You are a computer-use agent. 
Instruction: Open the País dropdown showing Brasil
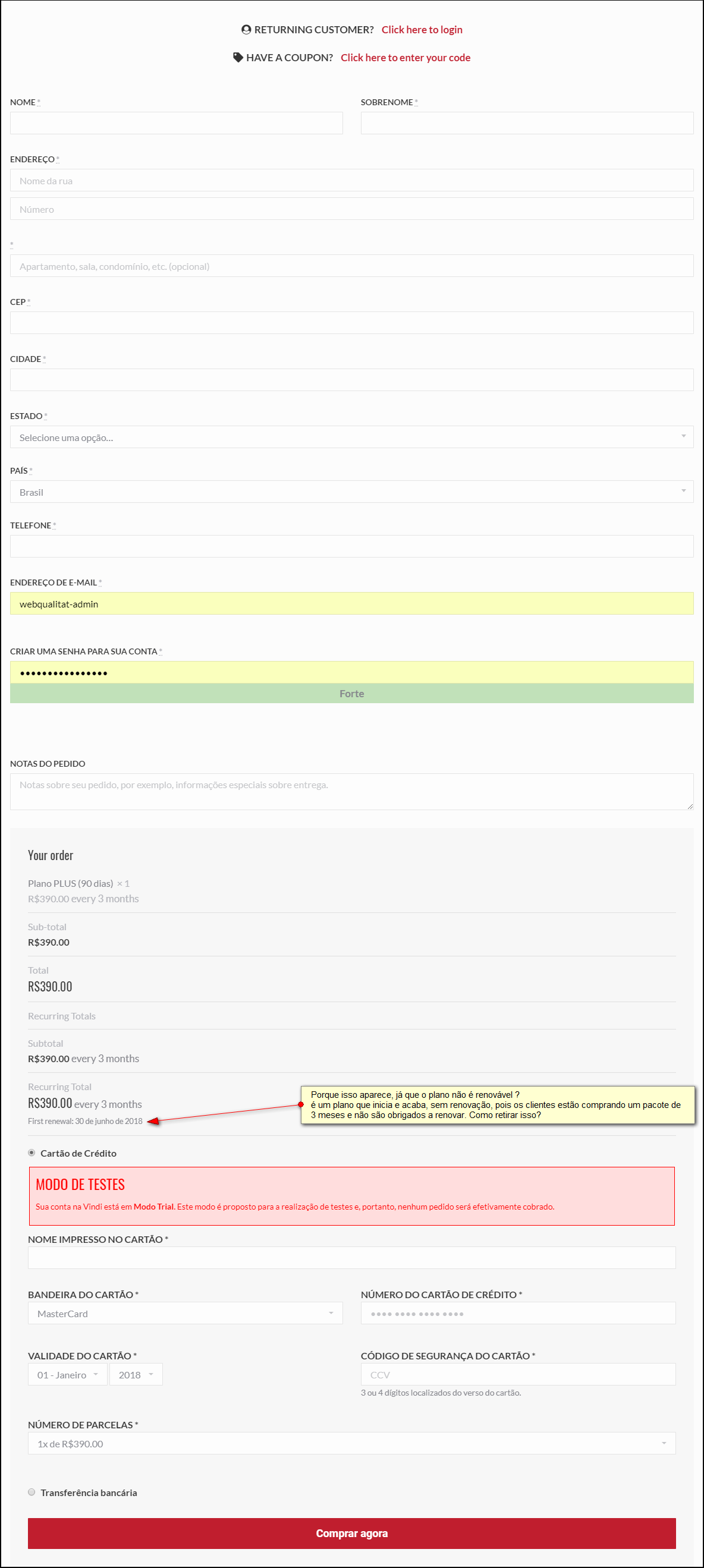[x=351, y=492]
